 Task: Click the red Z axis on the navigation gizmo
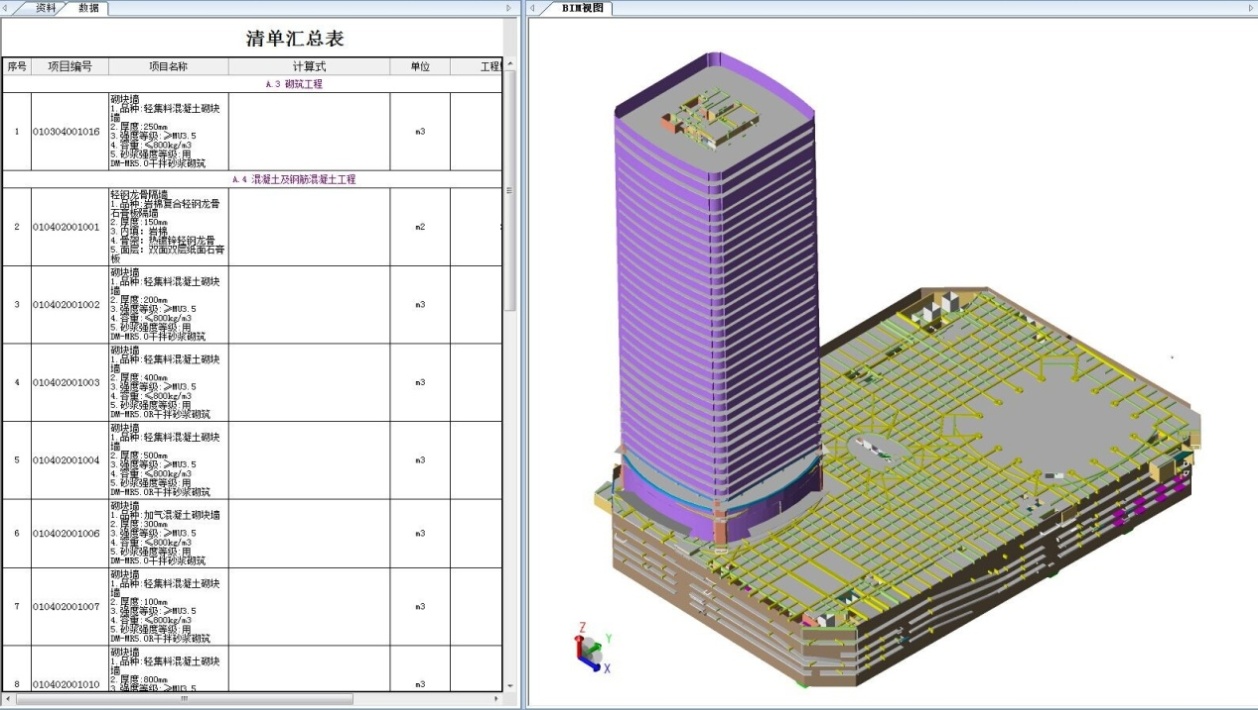[579, 645]
